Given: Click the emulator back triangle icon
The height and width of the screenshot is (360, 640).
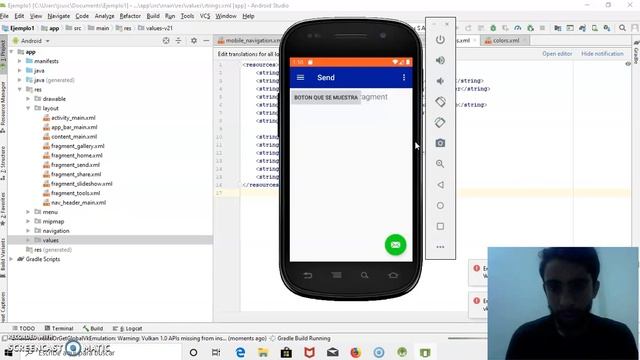Looking at the screenshot, I should point(440,185).
